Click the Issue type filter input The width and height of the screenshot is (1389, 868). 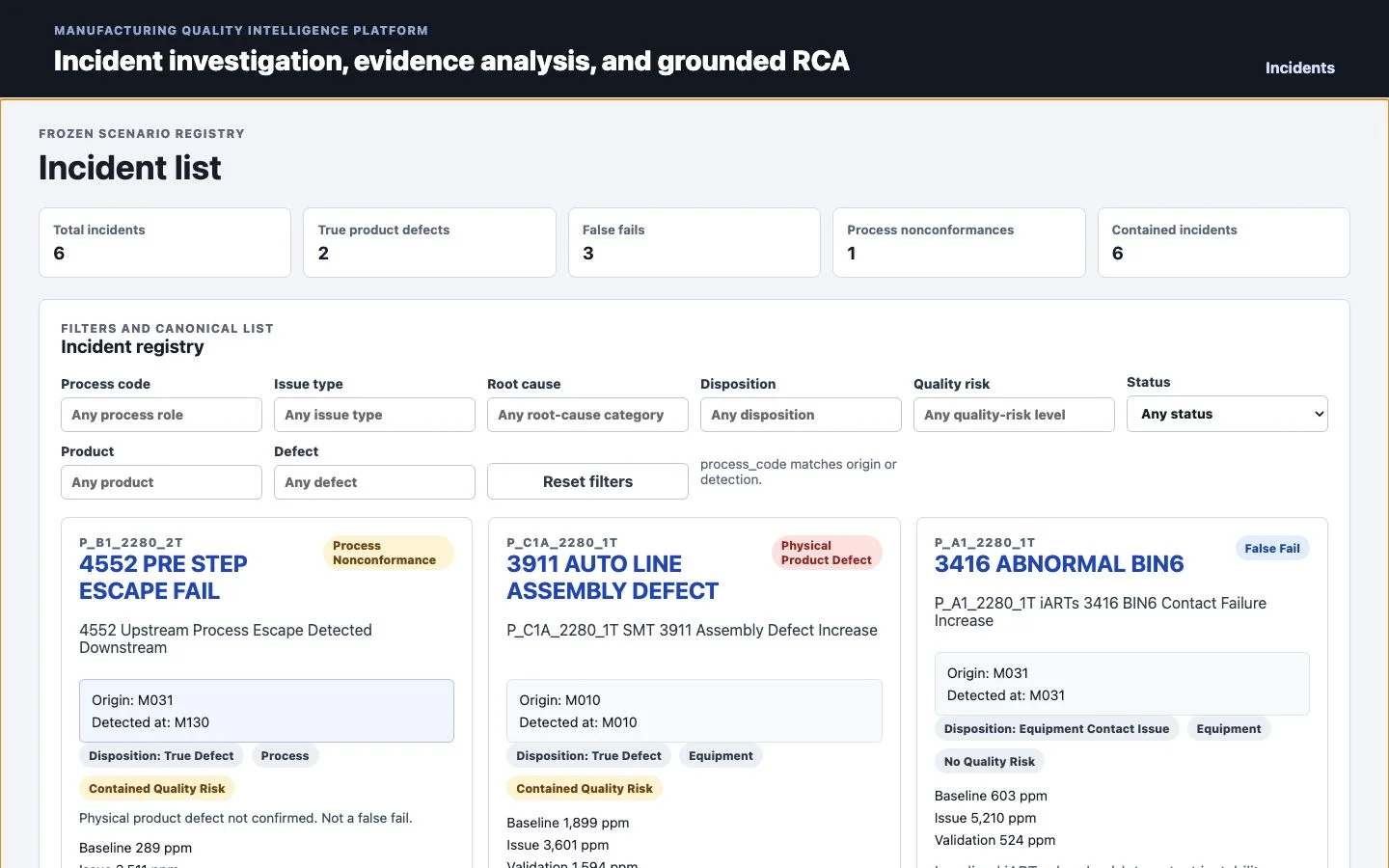374,415
